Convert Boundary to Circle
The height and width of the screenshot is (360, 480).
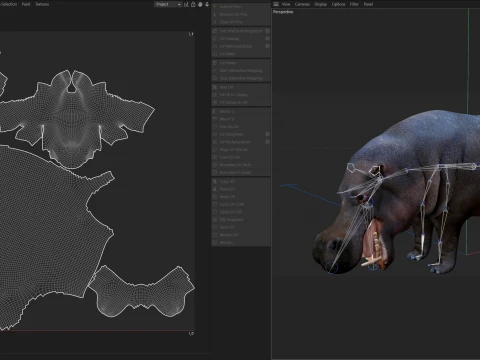[x=241, y=165]
